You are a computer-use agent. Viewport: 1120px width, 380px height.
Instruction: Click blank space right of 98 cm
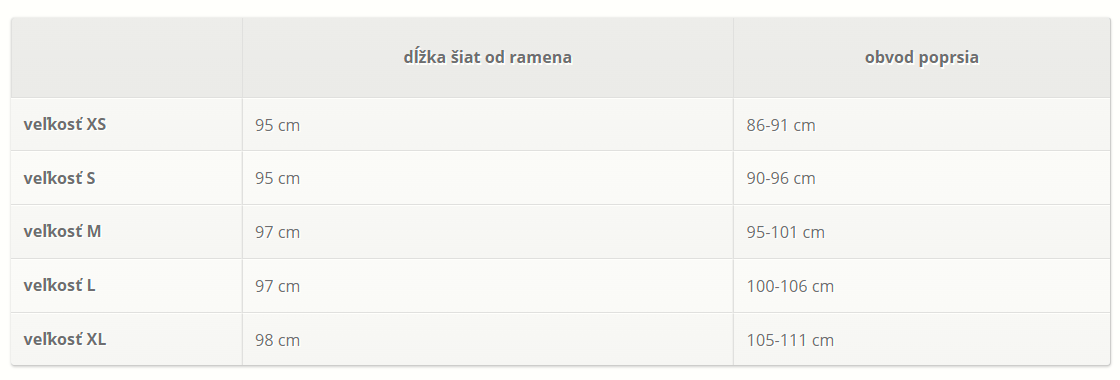tap(516, 340)
